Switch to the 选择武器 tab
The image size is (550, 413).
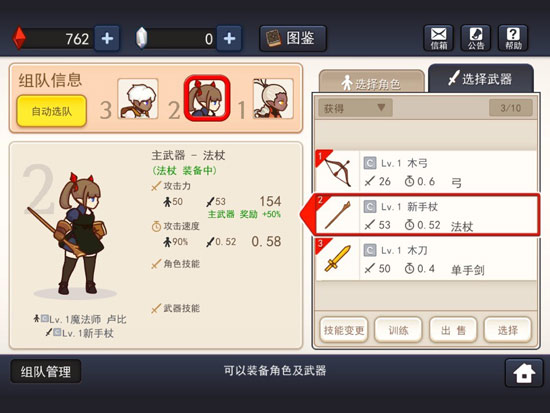[481, 79]
